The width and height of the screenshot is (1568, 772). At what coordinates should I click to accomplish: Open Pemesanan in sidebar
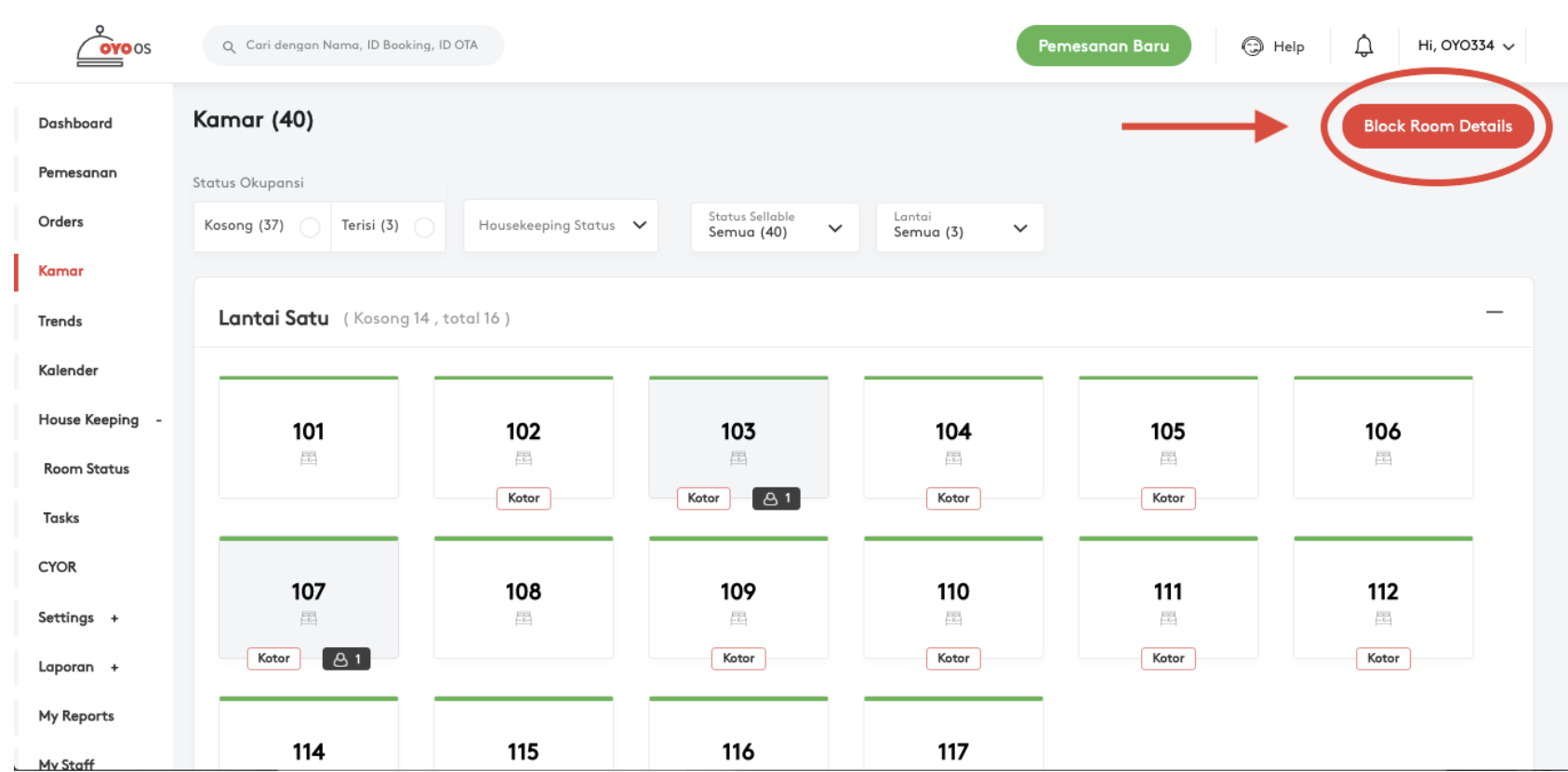pos(77,173)
